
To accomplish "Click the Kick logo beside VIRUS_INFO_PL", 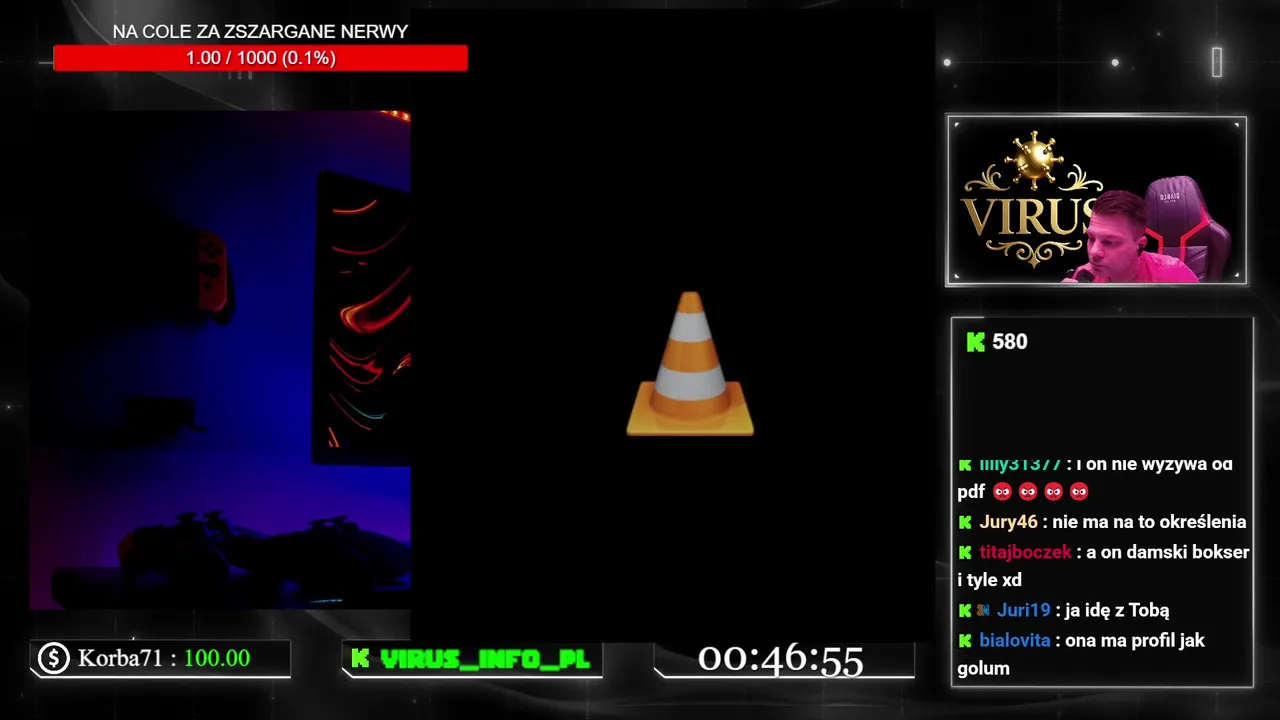I will coord(361,659).
